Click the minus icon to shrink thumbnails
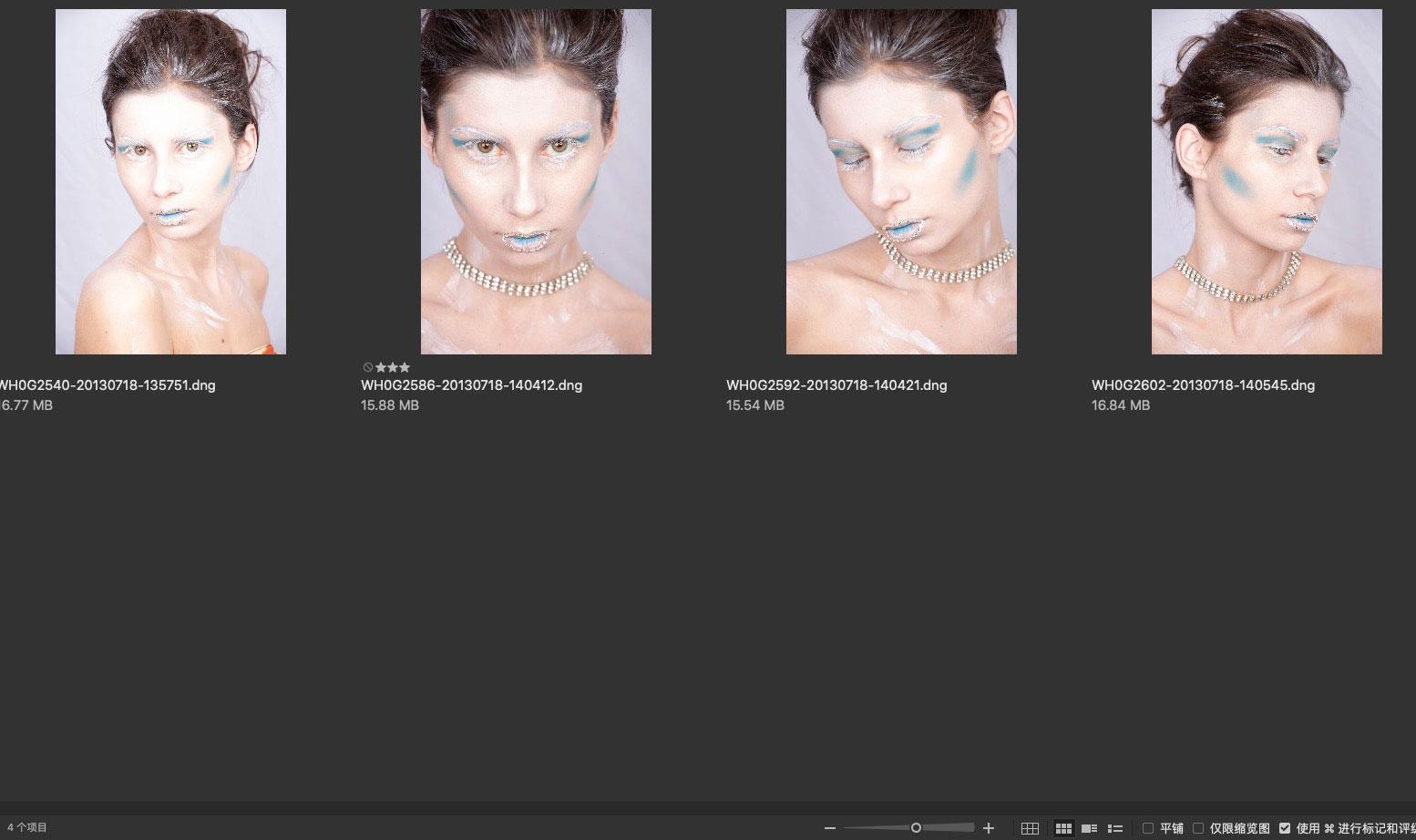 [829, 828]
